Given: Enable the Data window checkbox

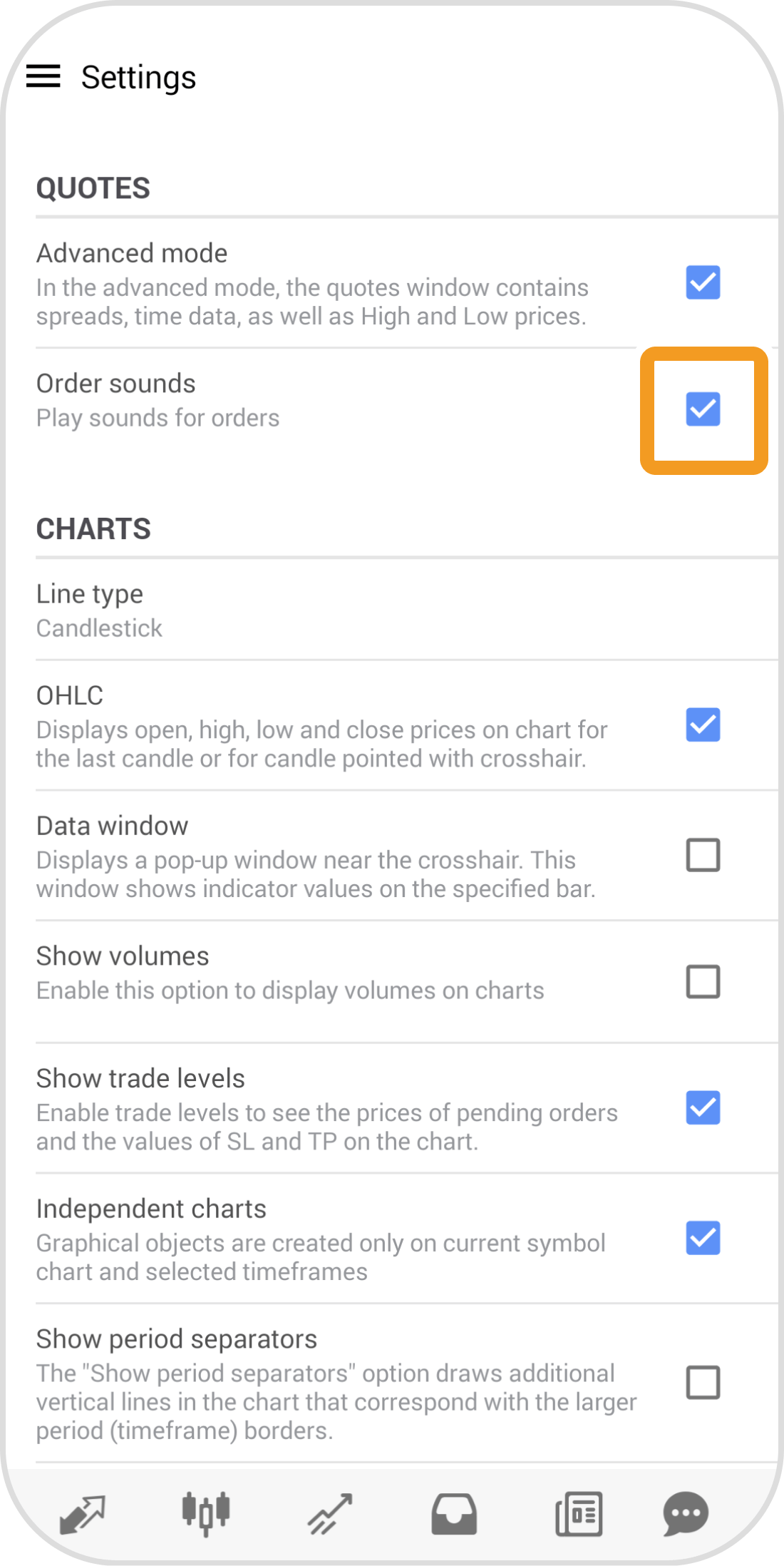Looking at the screenshot, I should tap(703, 855).
